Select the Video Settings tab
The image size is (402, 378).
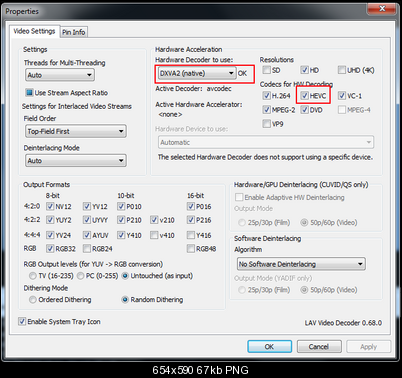34,31
